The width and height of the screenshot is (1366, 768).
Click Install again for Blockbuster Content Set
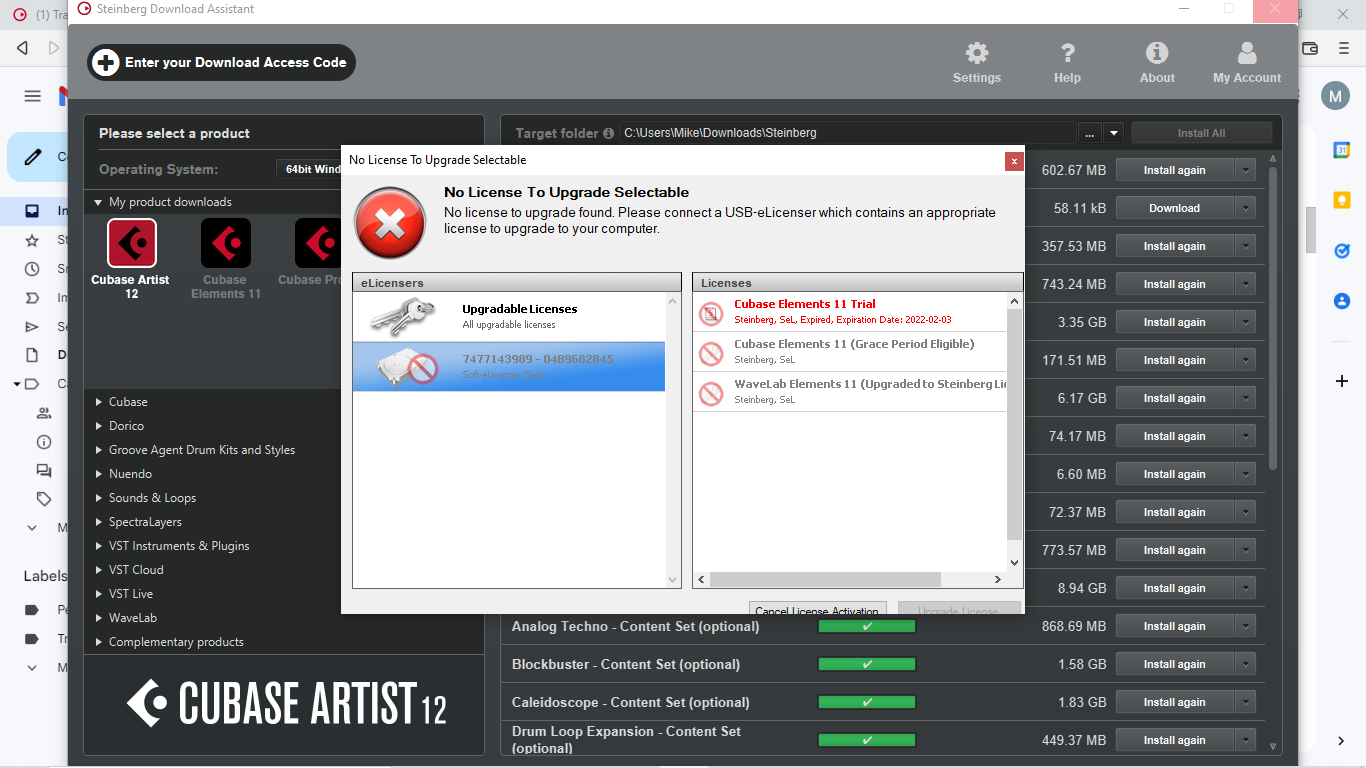(1174, 664)
